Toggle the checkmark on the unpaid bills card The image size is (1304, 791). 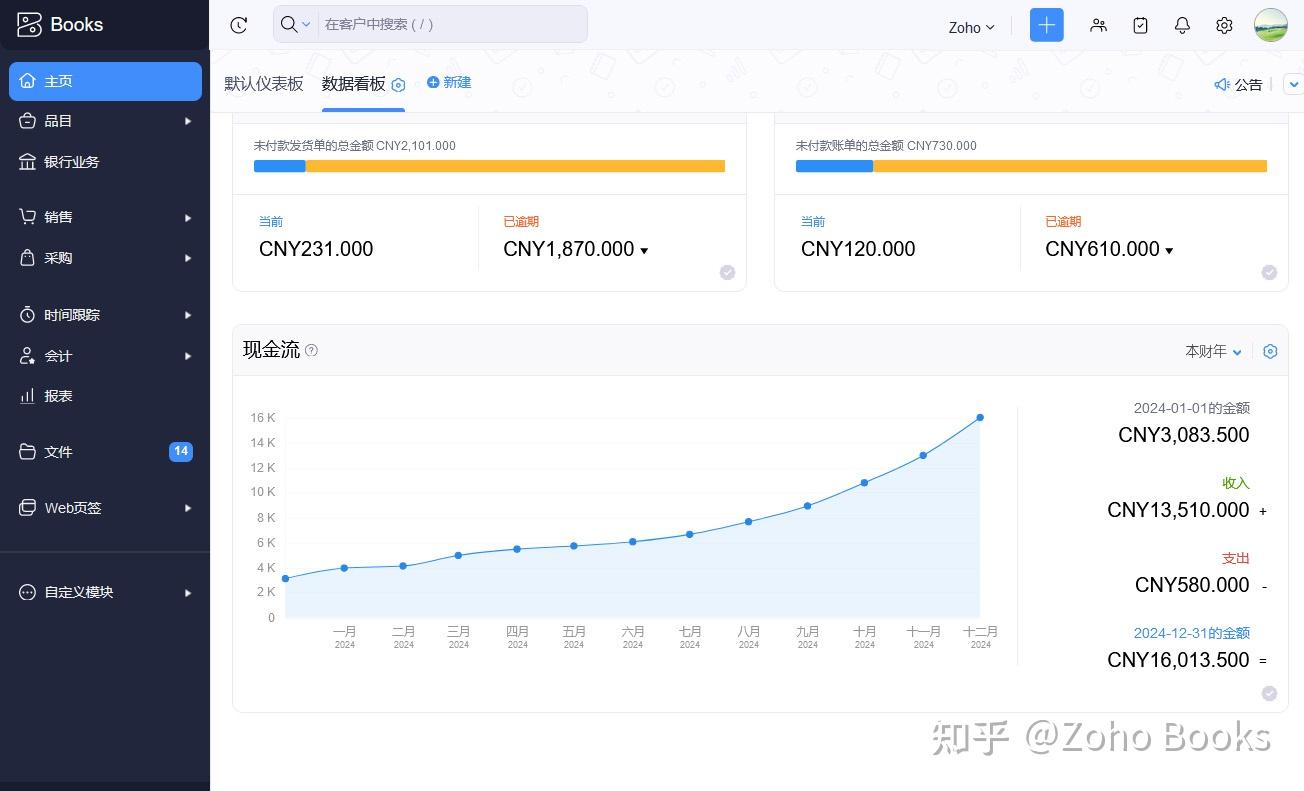[1269, 271]
